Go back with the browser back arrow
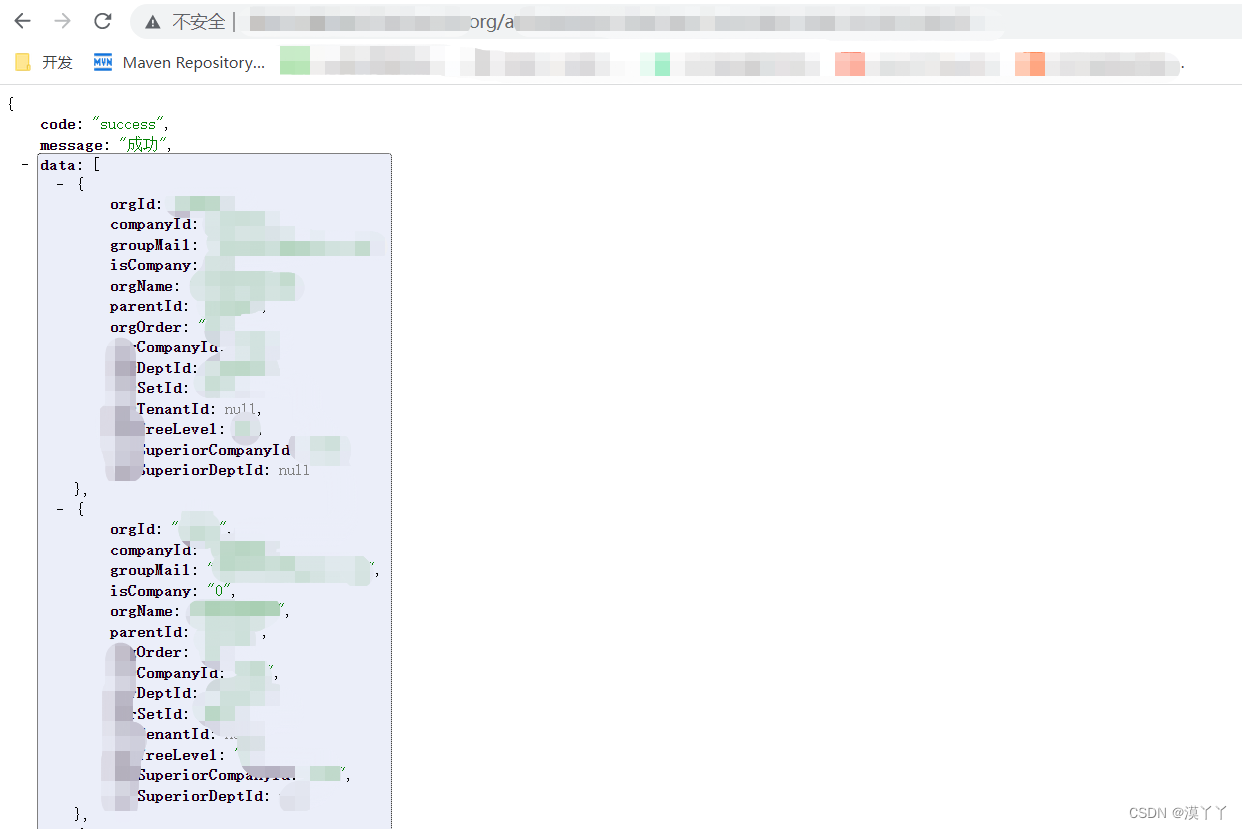The image size is (1242, 829). click(x=22, y=21)
